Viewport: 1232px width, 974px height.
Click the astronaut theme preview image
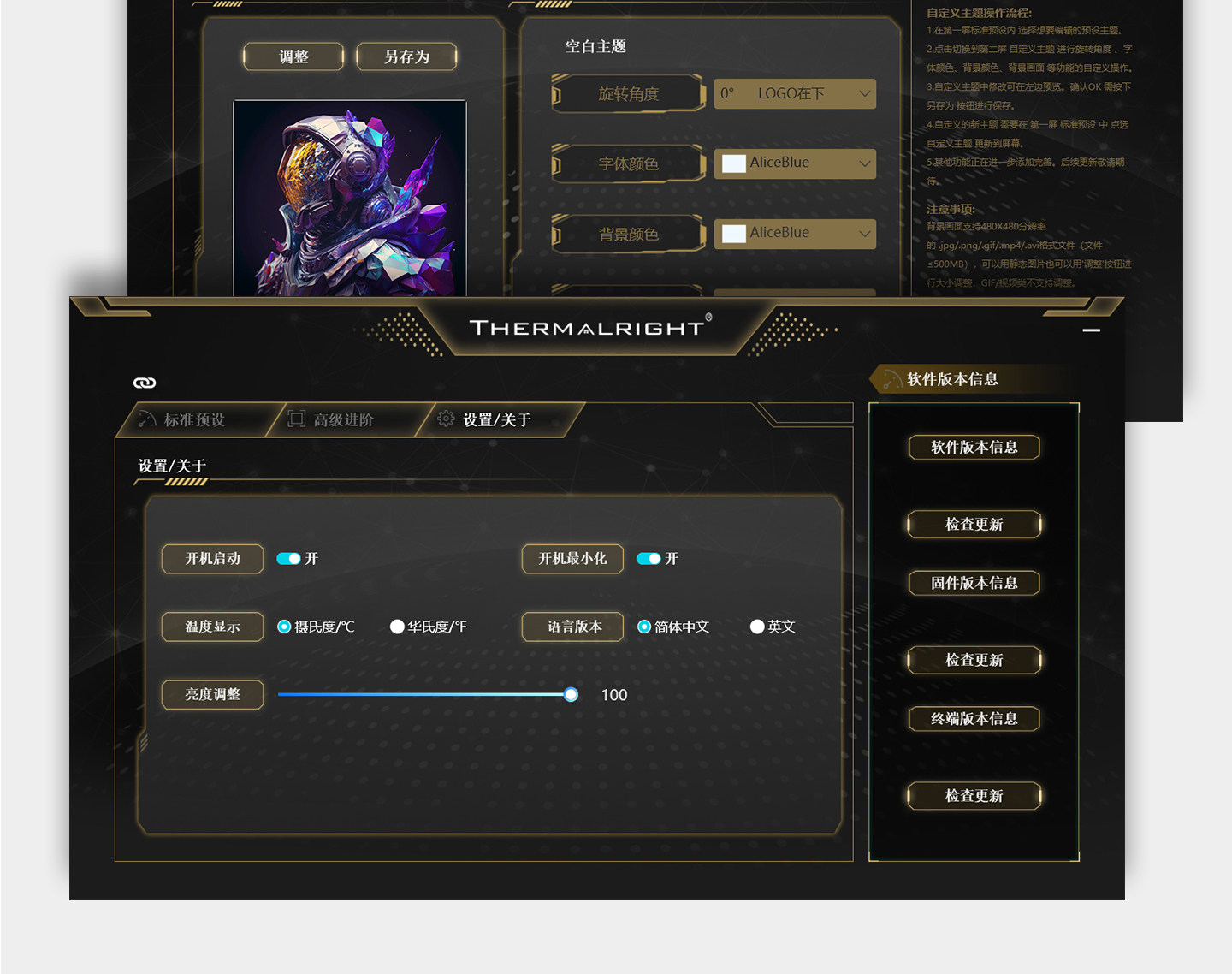click(x=350, y=199)
